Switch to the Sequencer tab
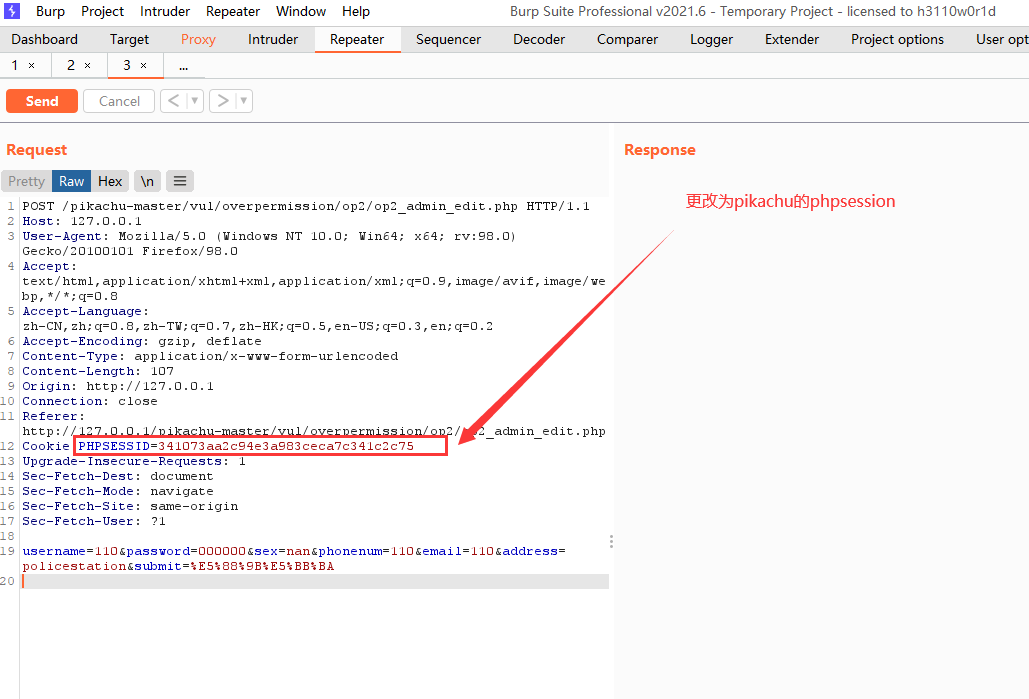 448,39
